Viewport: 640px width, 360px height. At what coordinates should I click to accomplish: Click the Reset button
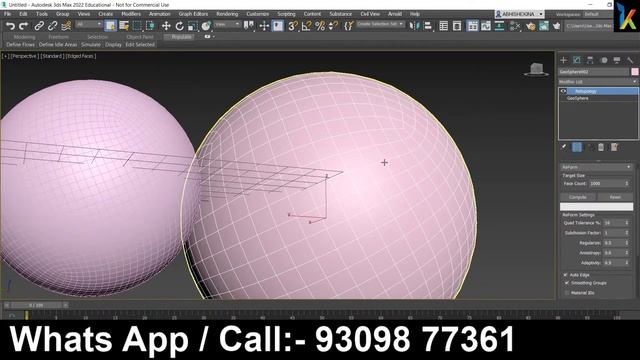click(615, 197)
